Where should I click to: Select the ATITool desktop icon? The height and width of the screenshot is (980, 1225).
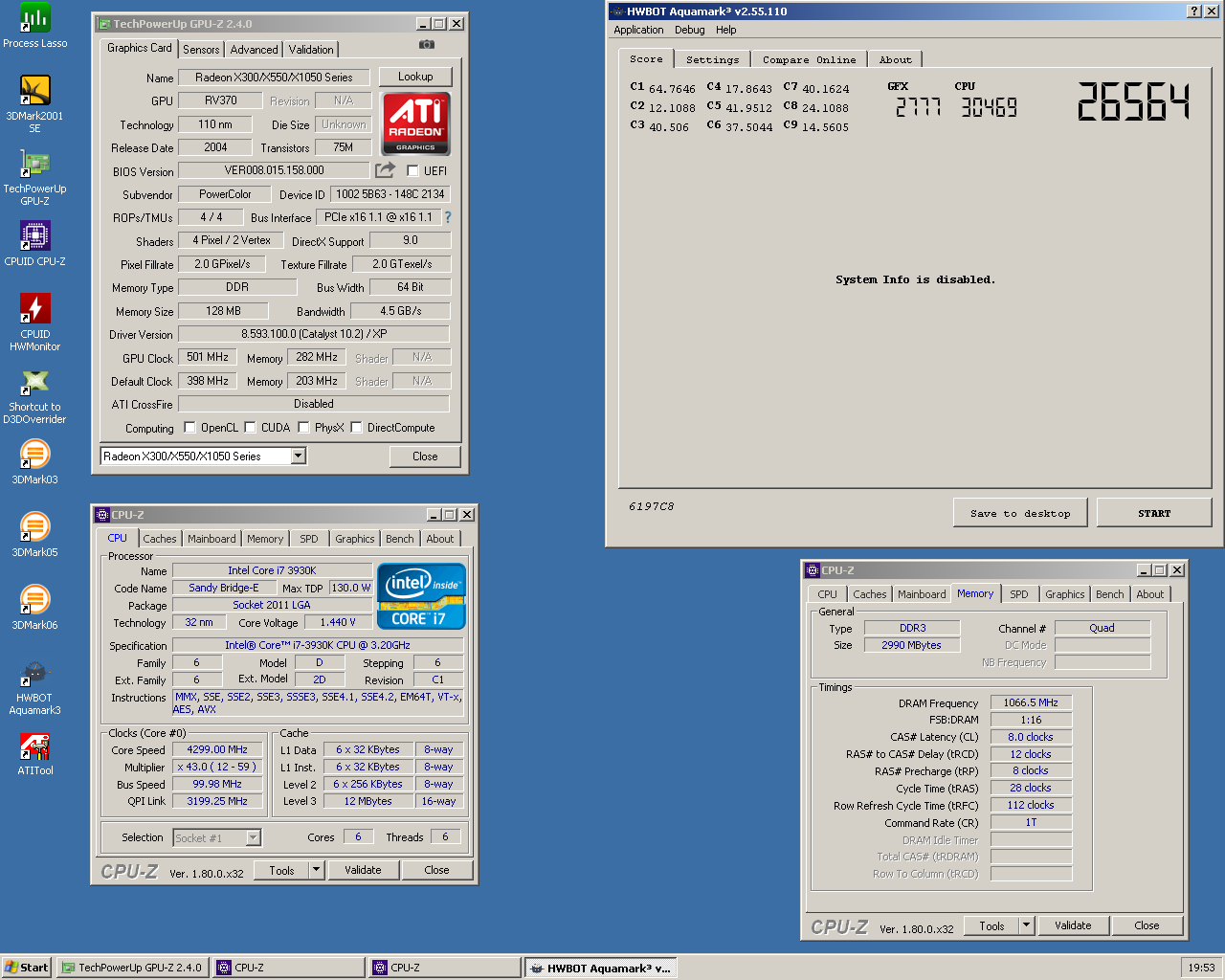click(x=34, y=753)
